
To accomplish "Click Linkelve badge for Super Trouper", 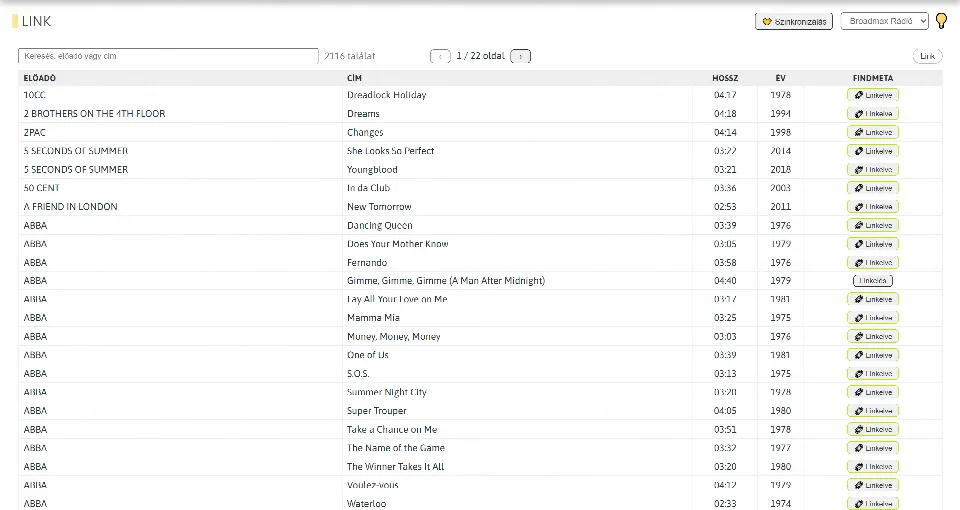I will [x=873, y=411].
